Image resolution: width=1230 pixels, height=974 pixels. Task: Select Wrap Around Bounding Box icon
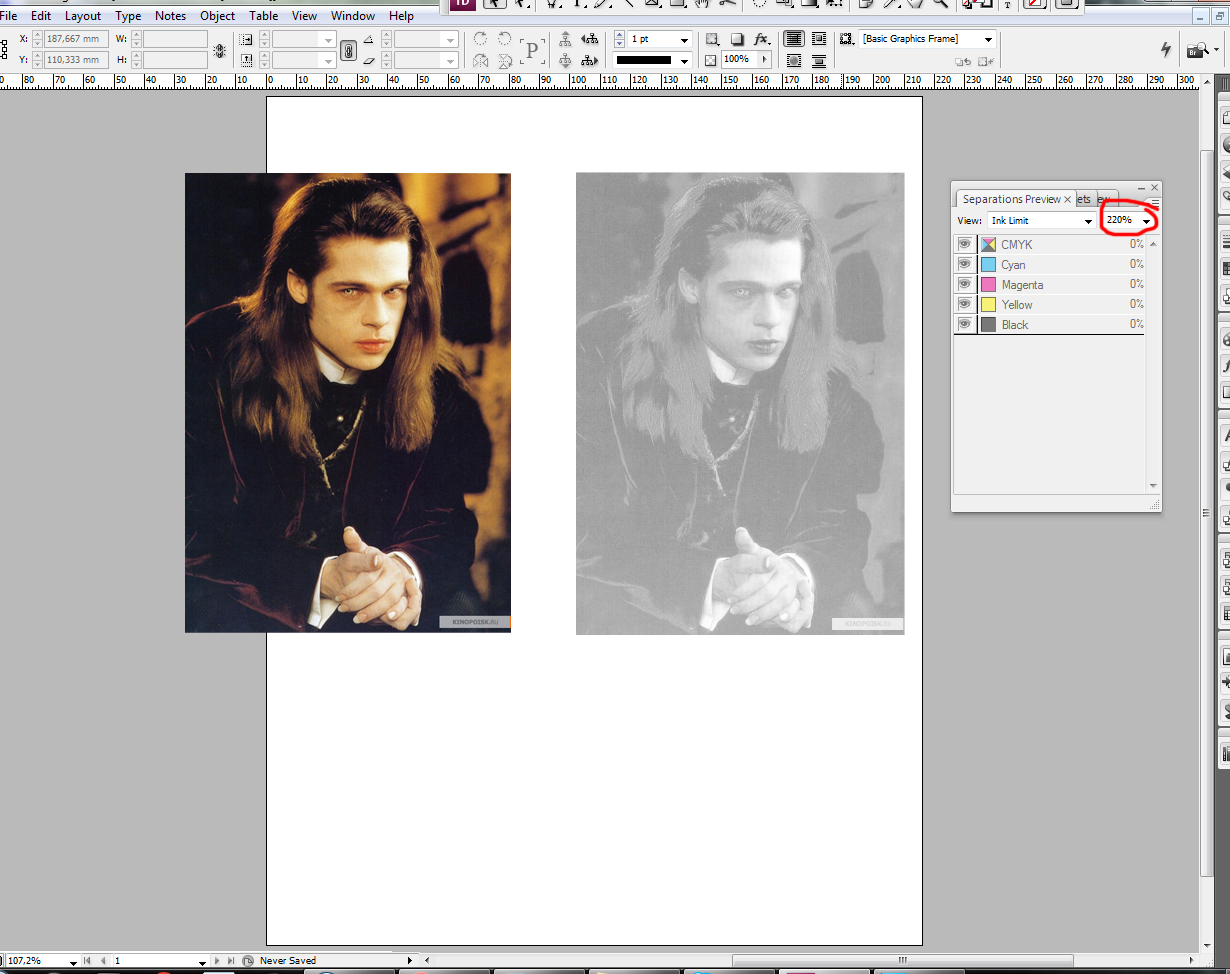click(x=820, y=40)
